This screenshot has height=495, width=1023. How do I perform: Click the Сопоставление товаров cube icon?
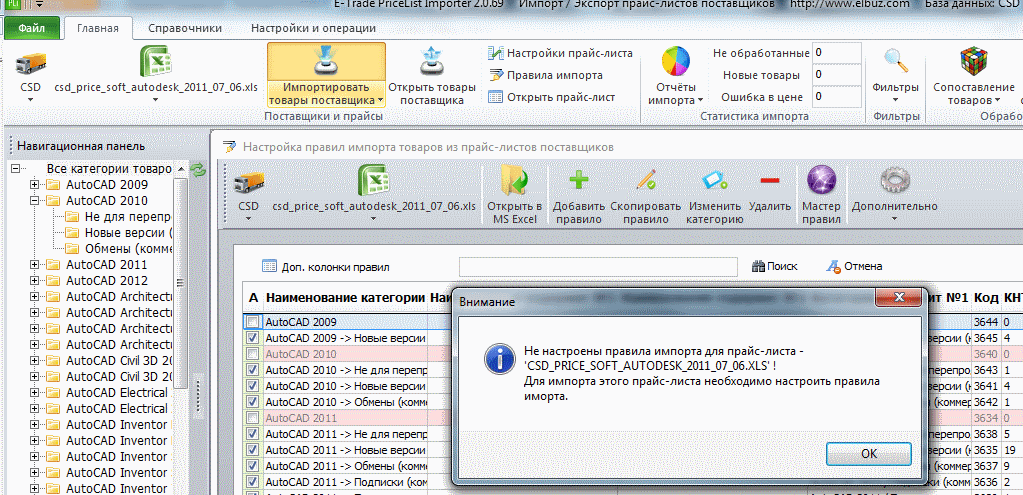click(x=974, y=62)
